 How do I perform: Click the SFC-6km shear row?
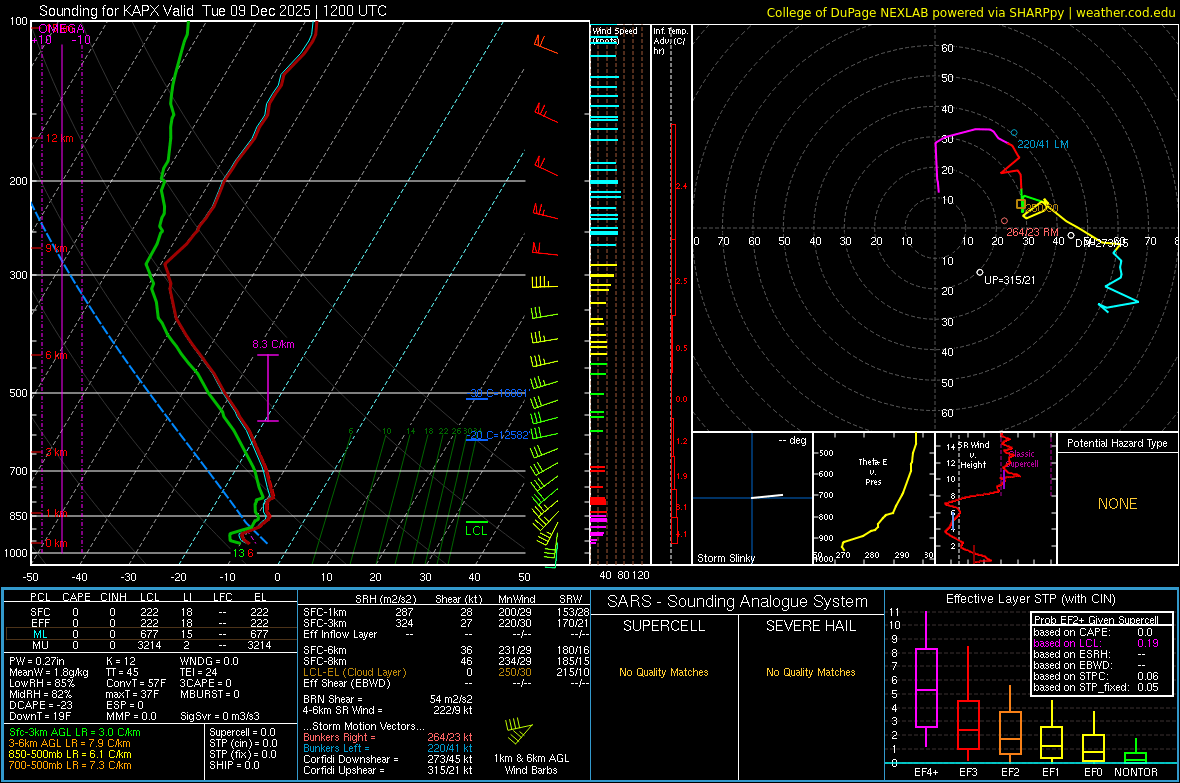(446, 650)
